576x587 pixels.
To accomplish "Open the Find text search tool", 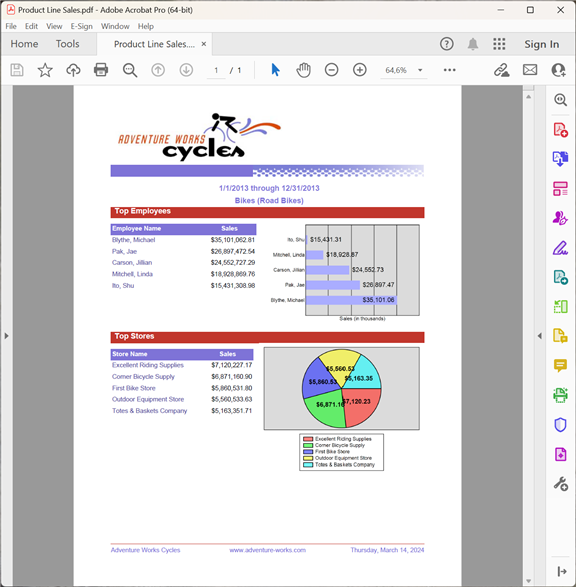I will 130,70.
